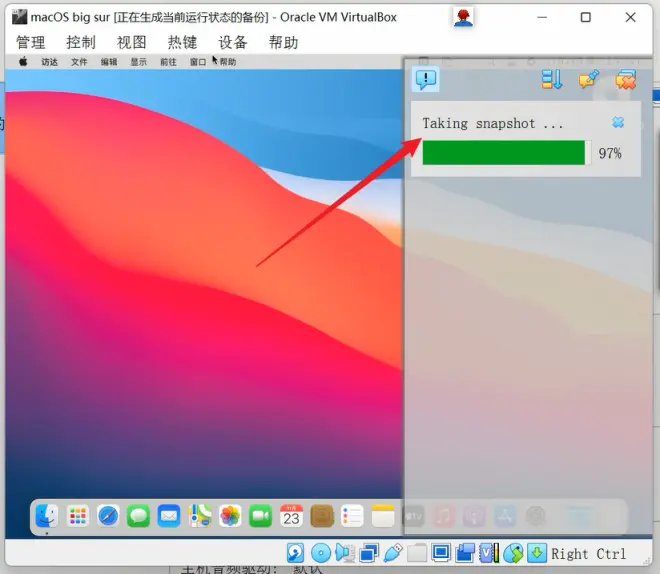Viewport: 660px width, 574px height.
Task: Launch Safari from the Dock
Action: (108, 516)
